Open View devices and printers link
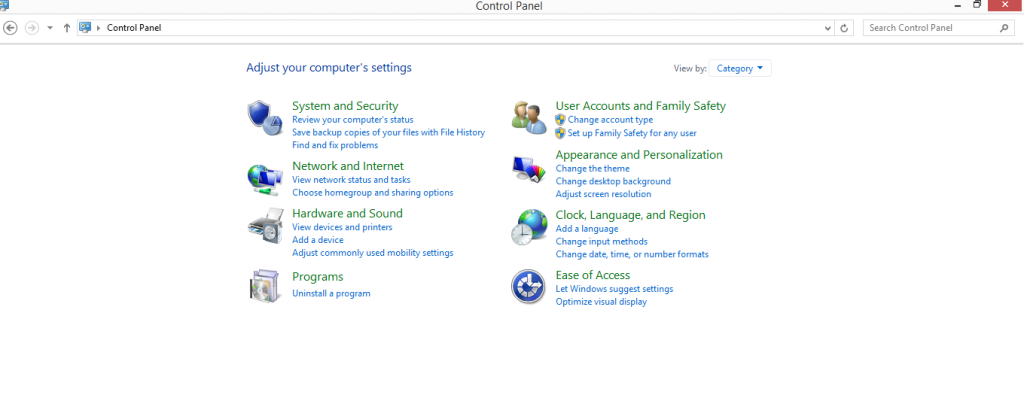This screenshot has height=407, width=1024. (342, 227)
